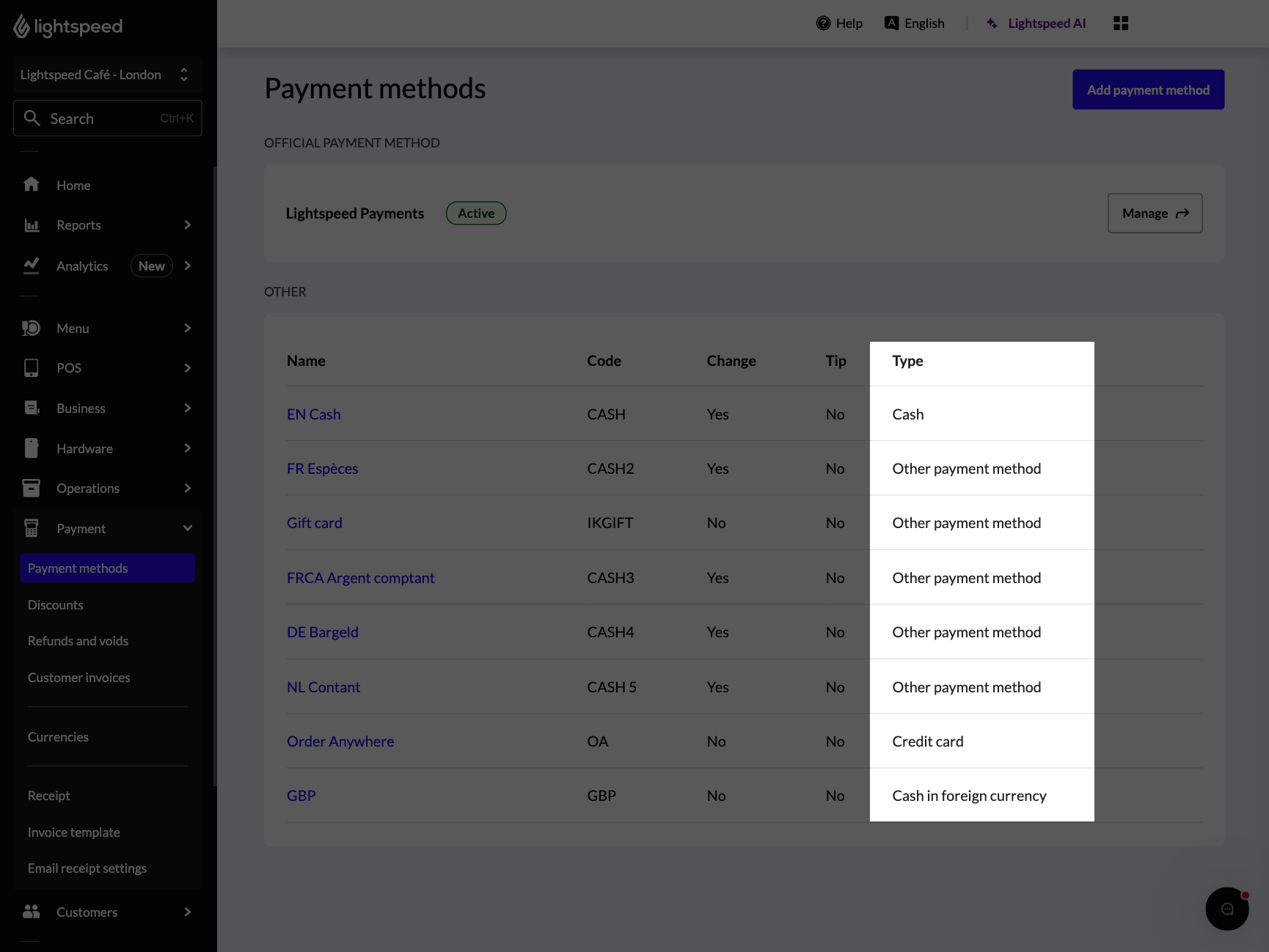Click the English language icon
The height and width of the screenshot is (952, 1269).
891,23
